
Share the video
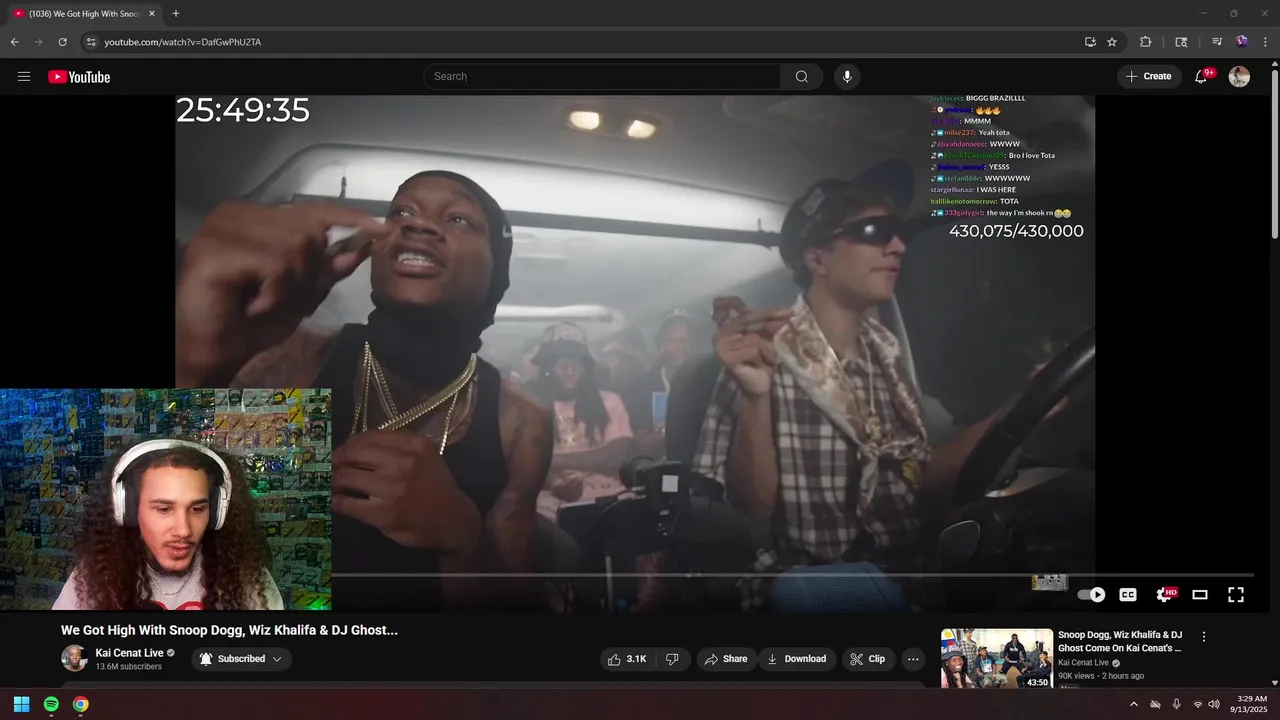pyautogui.click(x=726, y=659)
